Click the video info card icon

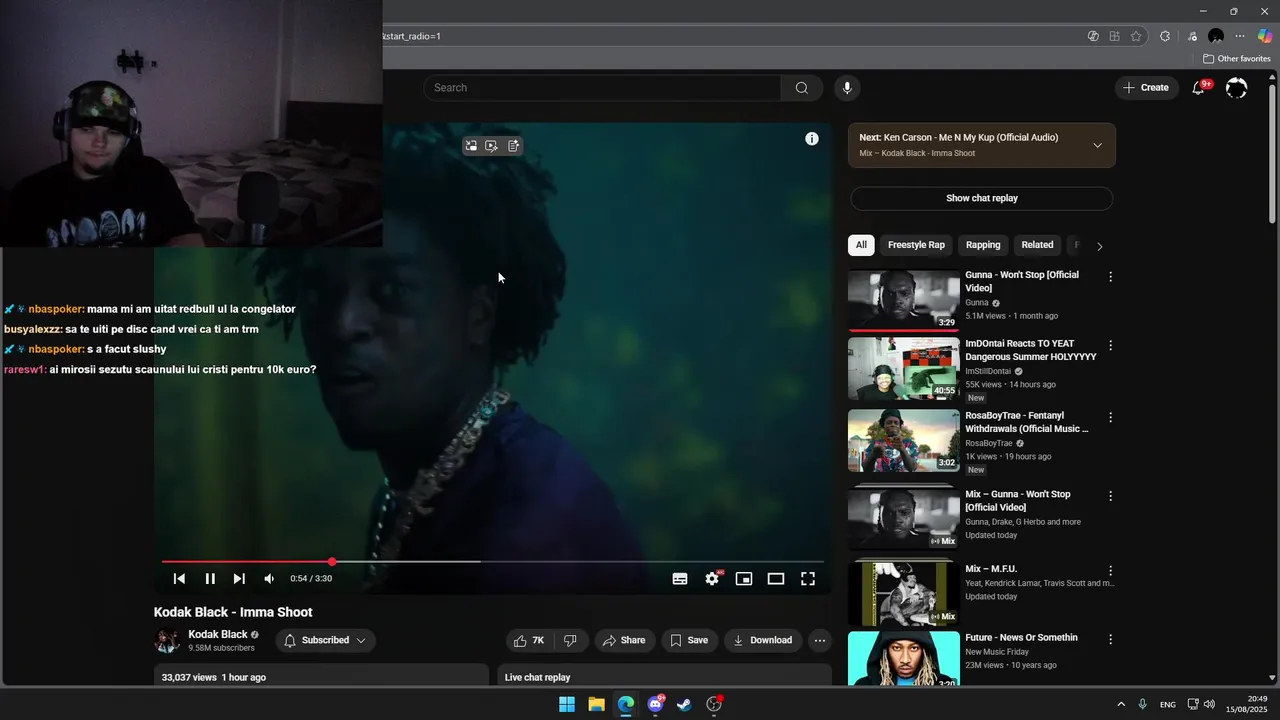(x=812, y=139)
